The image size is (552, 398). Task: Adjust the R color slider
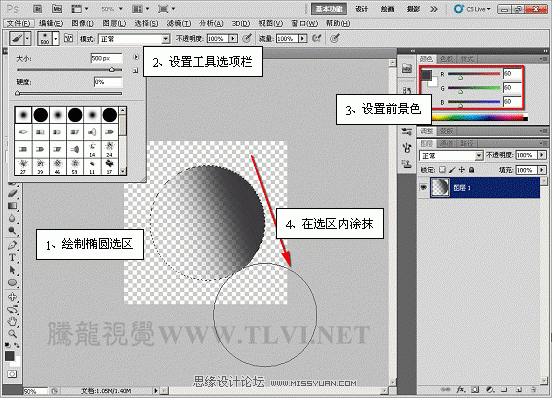[x=460, y=77]
